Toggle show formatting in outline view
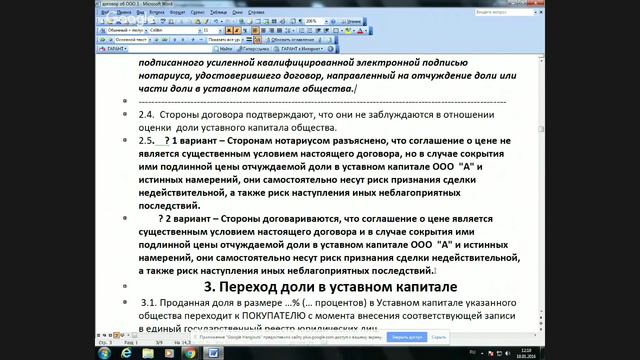The width and height of the screenshot is (640, 360). tap(258, 40)
